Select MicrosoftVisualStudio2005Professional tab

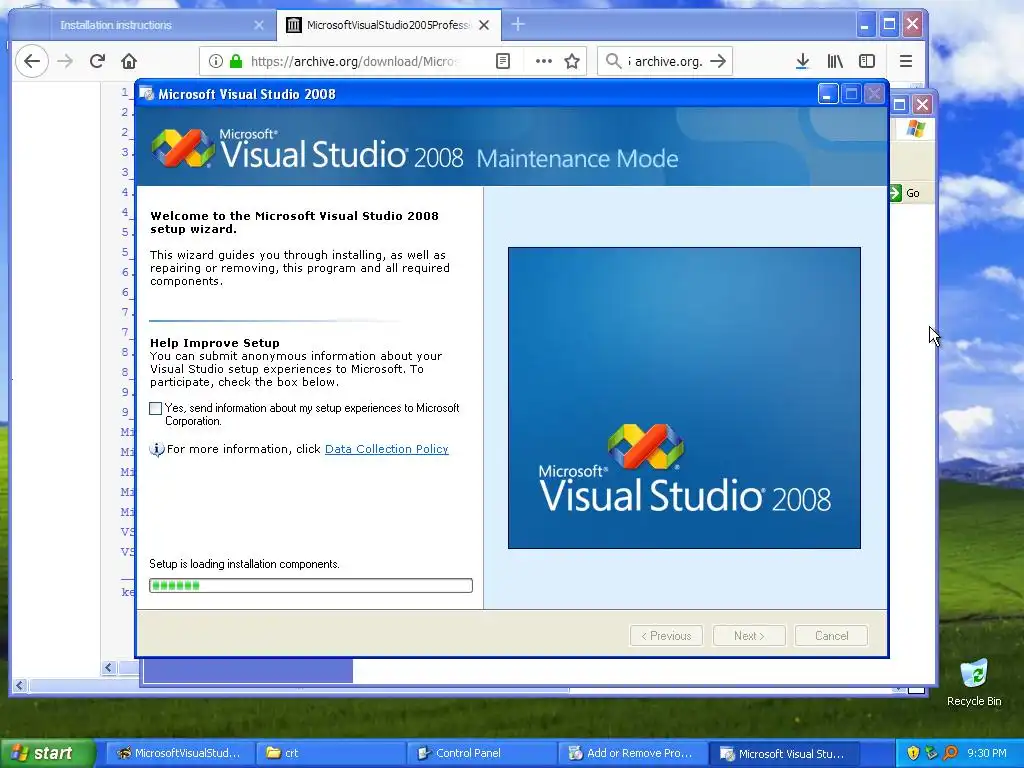[389, 25]
